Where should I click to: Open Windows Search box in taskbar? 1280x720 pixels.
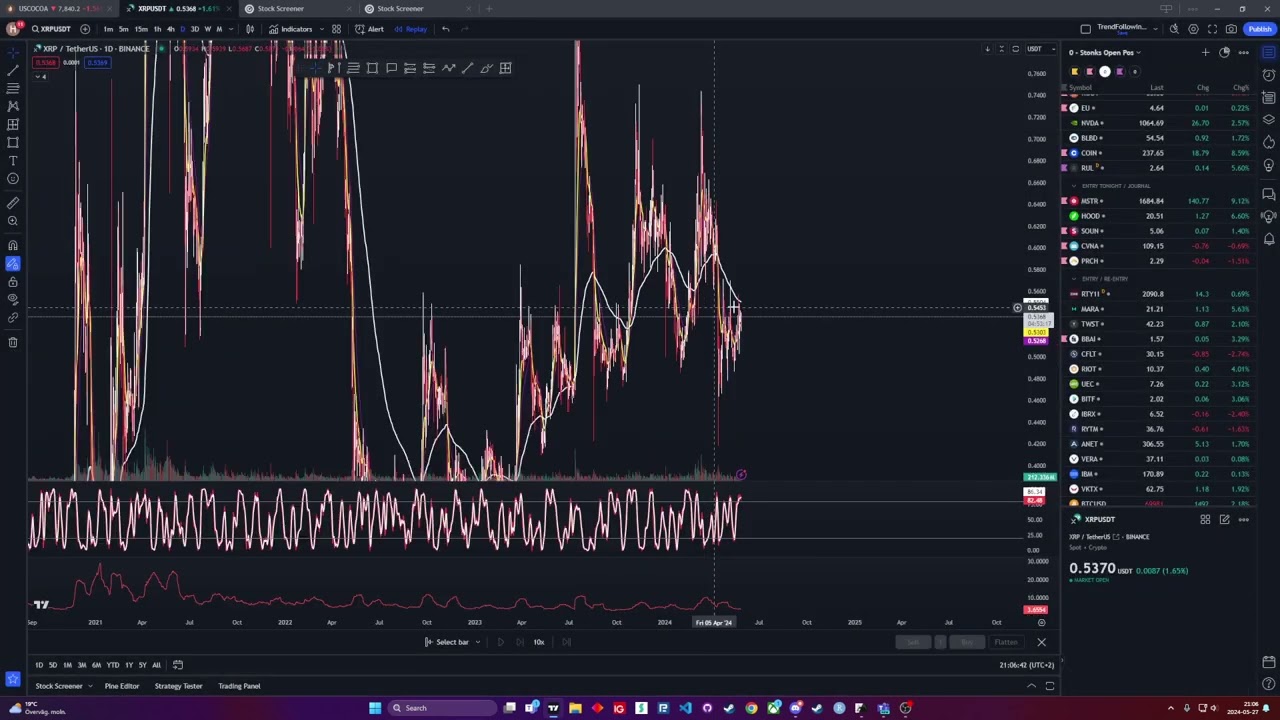(x=441, y=708)
